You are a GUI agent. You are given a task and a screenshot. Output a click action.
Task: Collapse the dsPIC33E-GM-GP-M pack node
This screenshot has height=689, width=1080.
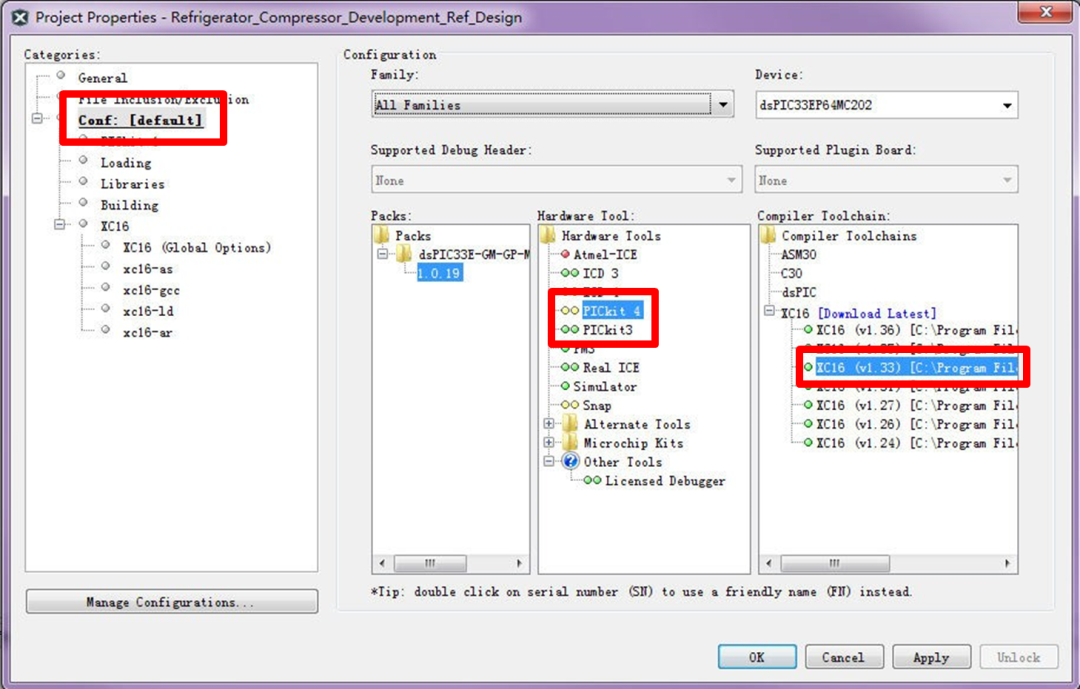383,254
